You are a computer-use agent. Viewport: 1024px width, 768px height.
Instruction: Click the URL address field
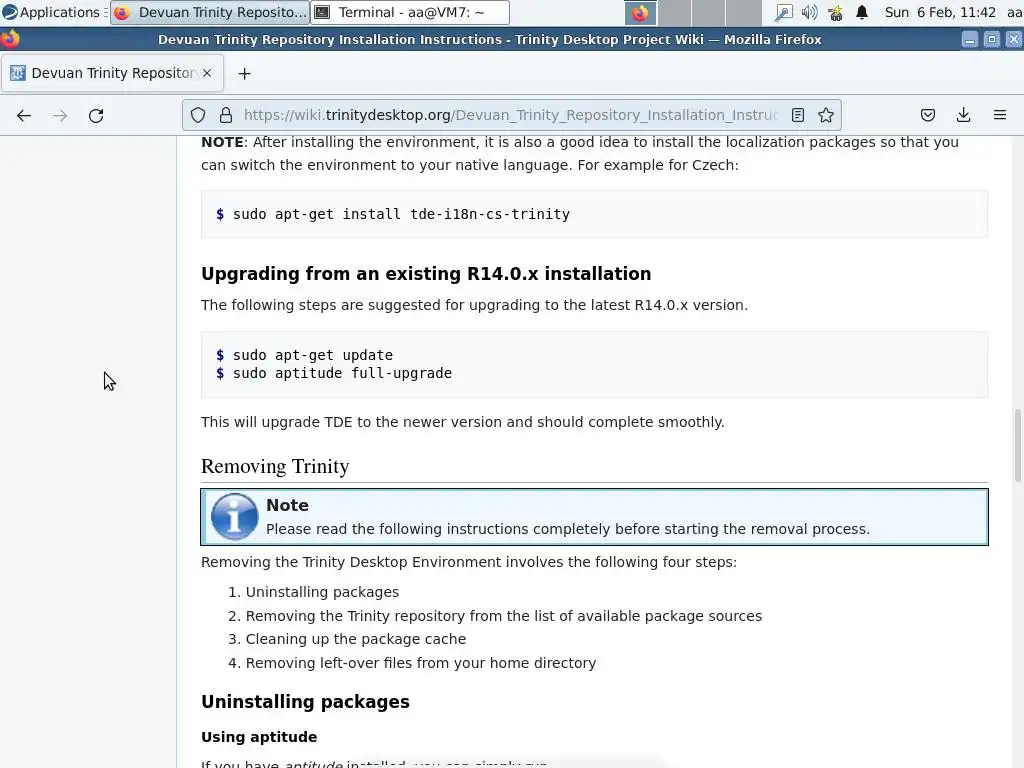[511, 115]
